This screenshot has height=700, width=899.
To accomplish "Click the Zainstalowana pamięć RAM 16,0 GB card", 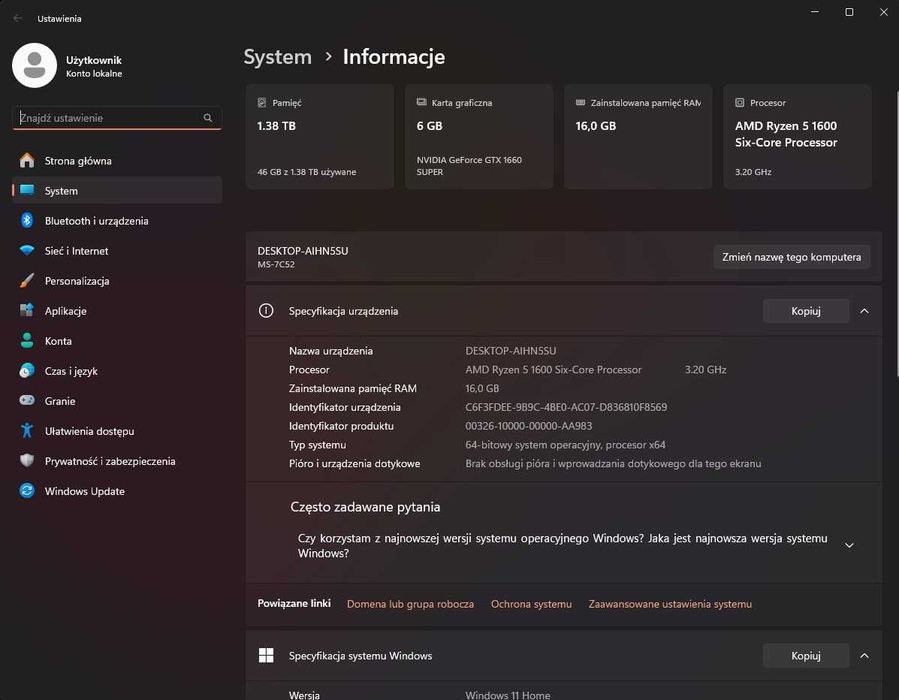I will tap(638, 136).
